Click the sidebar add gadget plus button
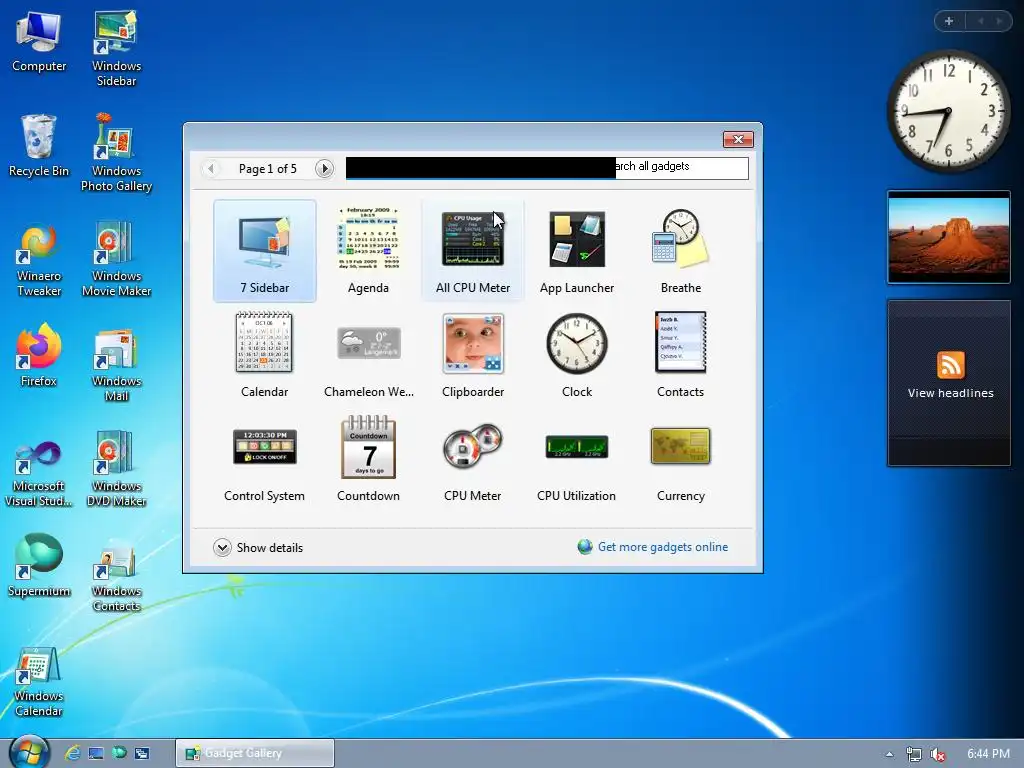Screen dimensions: 1024x768 tap(949, 21)
